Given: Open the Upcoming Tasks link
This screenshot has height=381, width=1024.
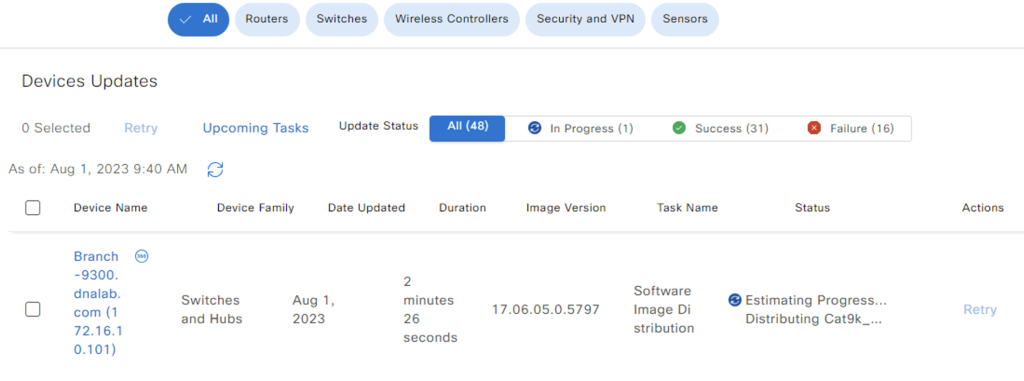Looking at the screenshot, I should 255,128.
